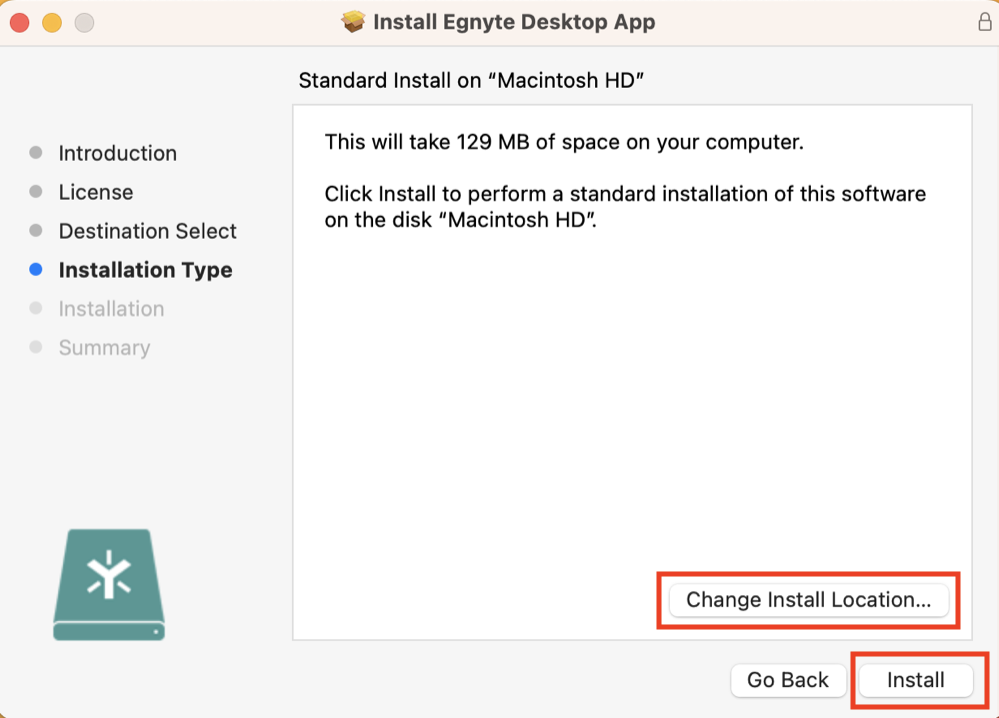
Task: Open Change Install Location options
Action: coord(809,600)
